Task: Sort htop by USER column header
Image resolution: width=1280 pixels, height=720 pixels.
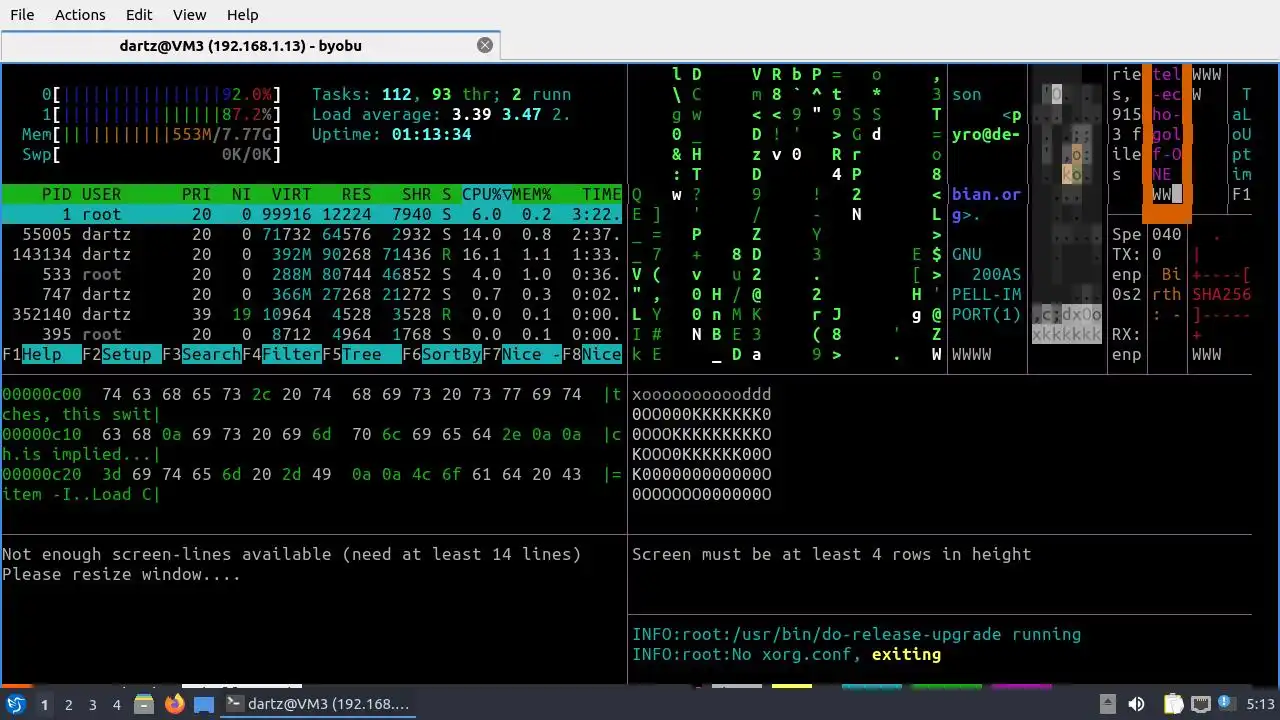Action: [x=102, y=194]
